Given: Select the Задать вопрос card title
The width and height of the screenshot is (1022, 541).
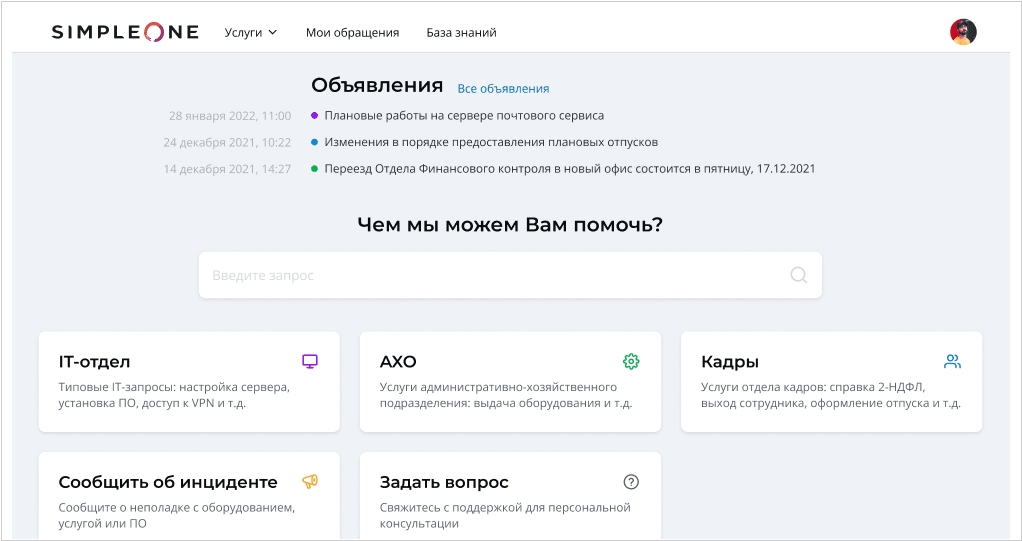Looking at the screenshot, I should pos(444,481).
